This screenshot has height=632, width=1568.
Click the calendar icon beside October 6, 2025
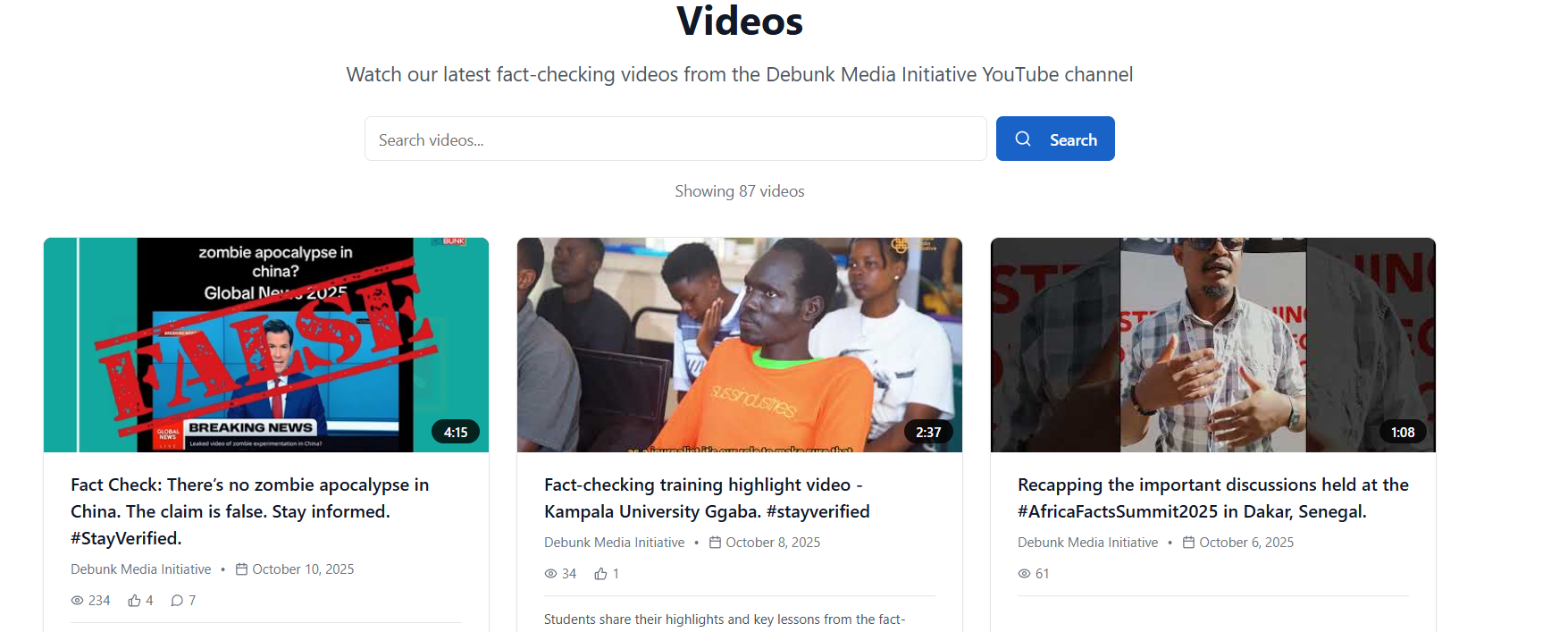click(x=1188, y=543)
